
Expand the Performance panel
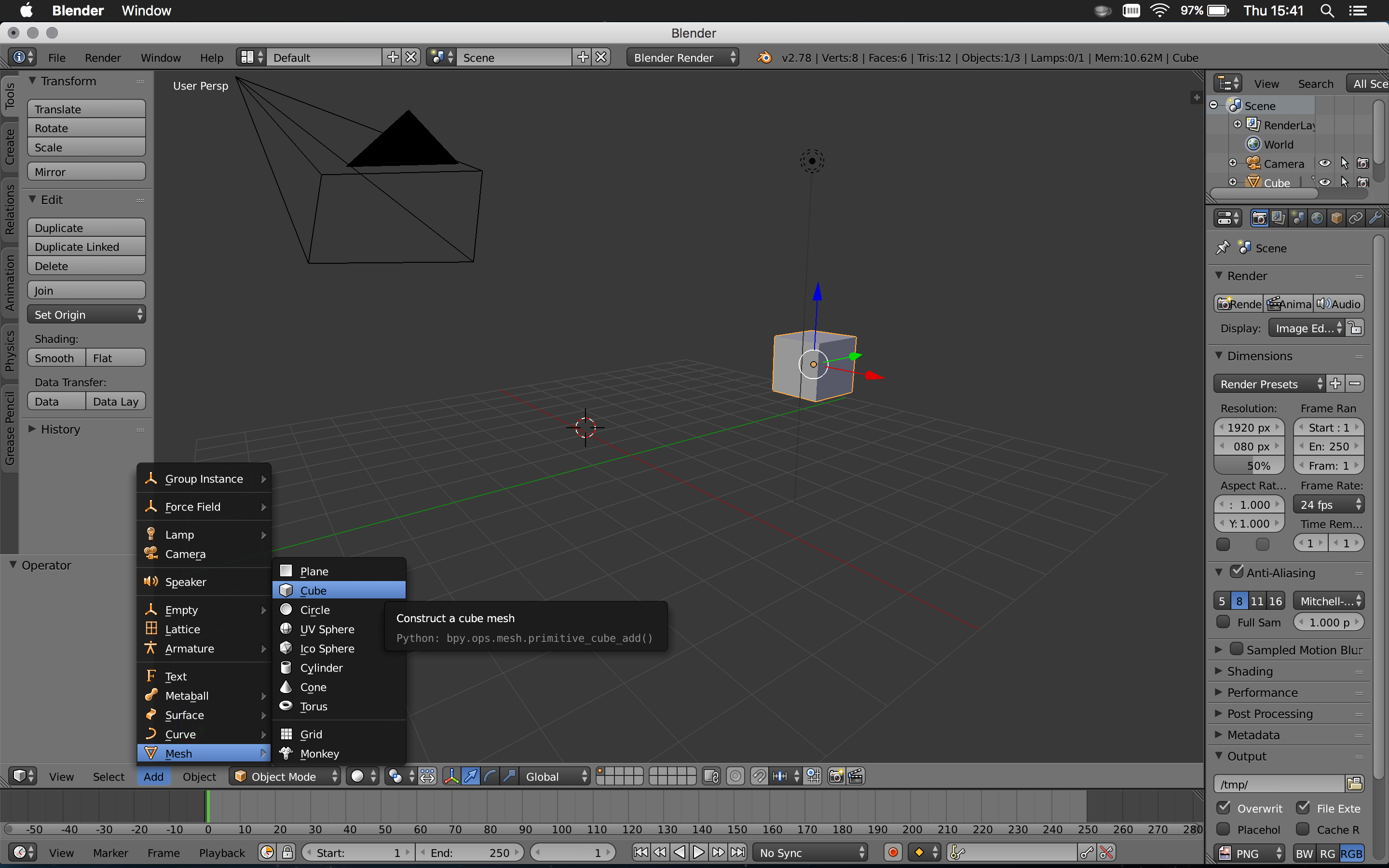tap(1262, 692)
